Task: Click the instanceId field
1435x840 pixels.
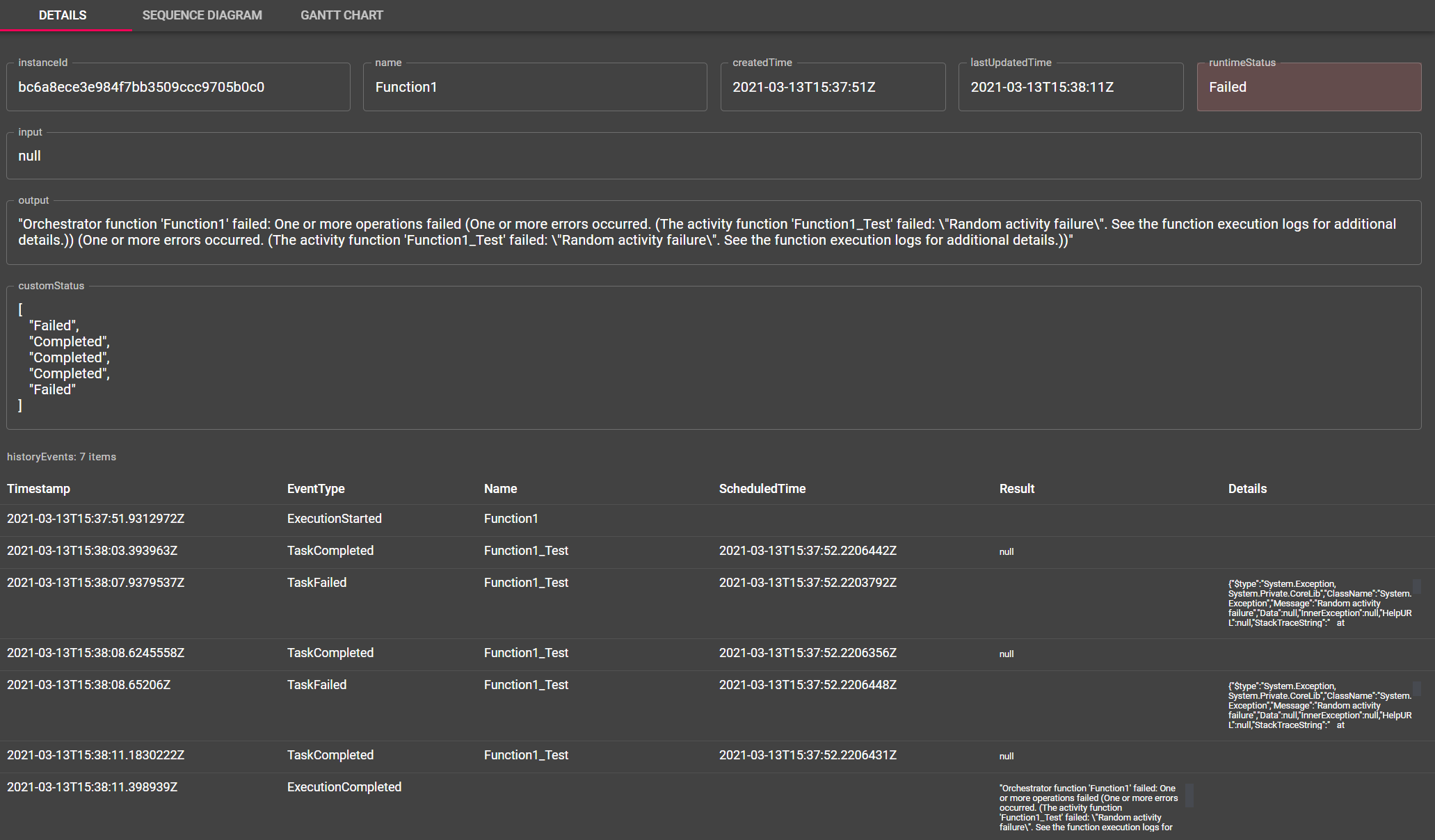Action: (177, 86)
